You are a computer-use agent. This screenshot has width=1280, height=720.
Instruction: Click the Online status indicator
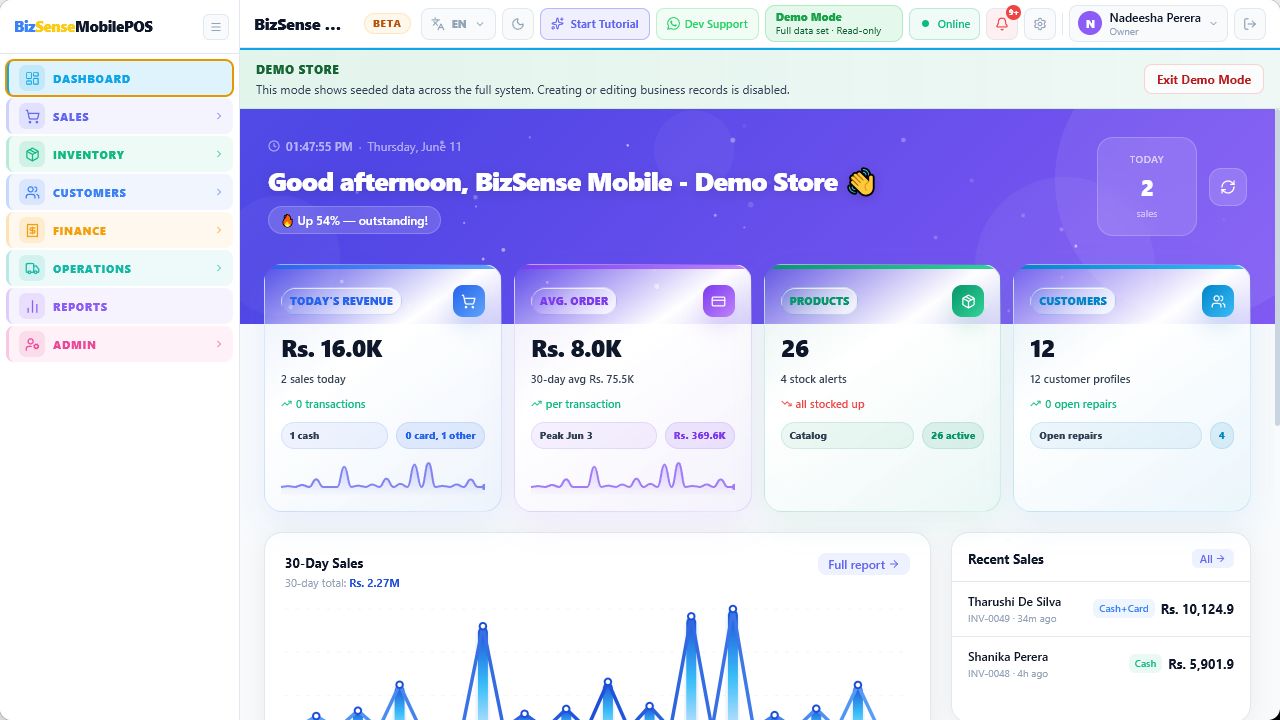(x=945, y=24)
